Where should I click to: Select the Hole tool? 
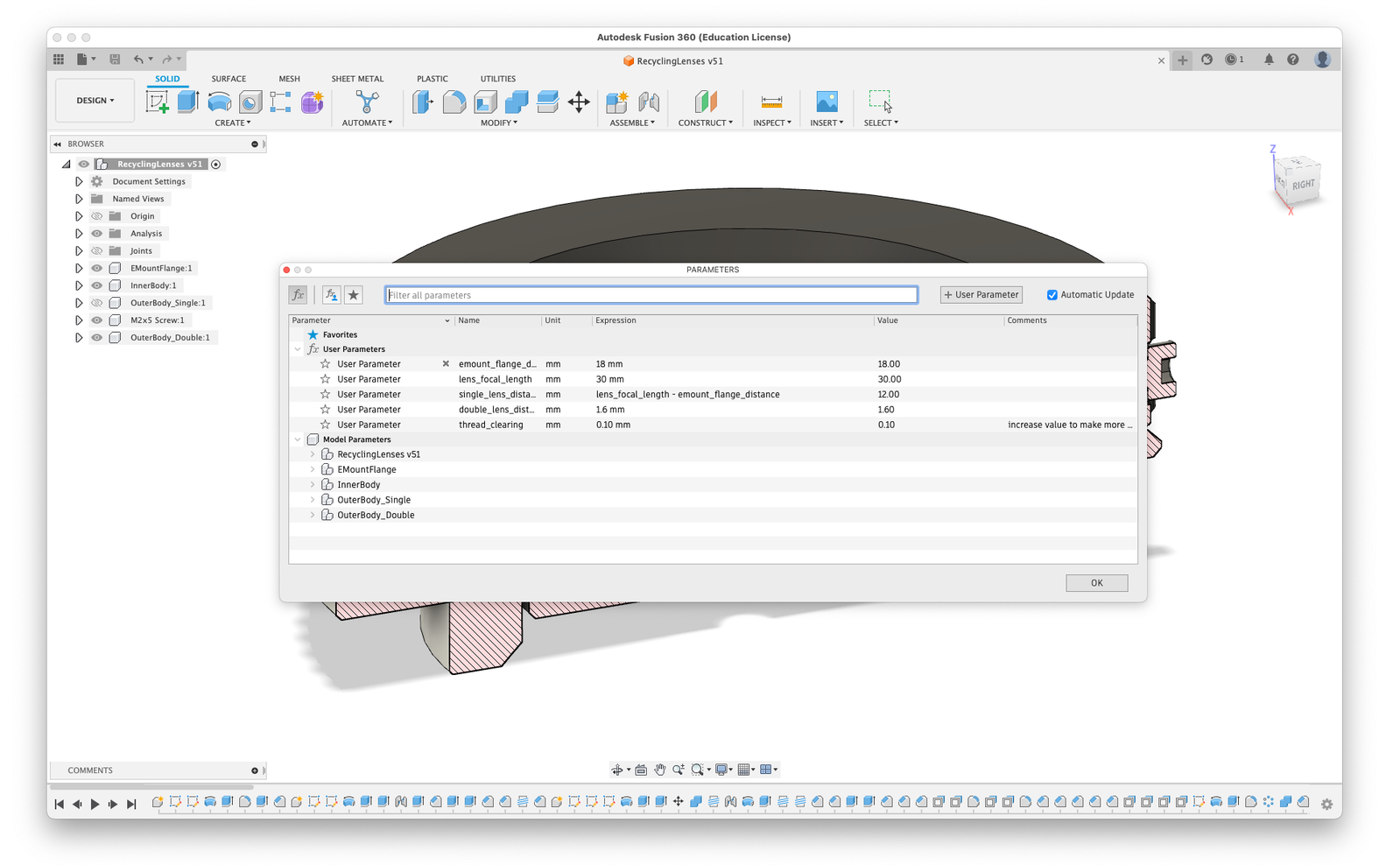pos(250,102)
